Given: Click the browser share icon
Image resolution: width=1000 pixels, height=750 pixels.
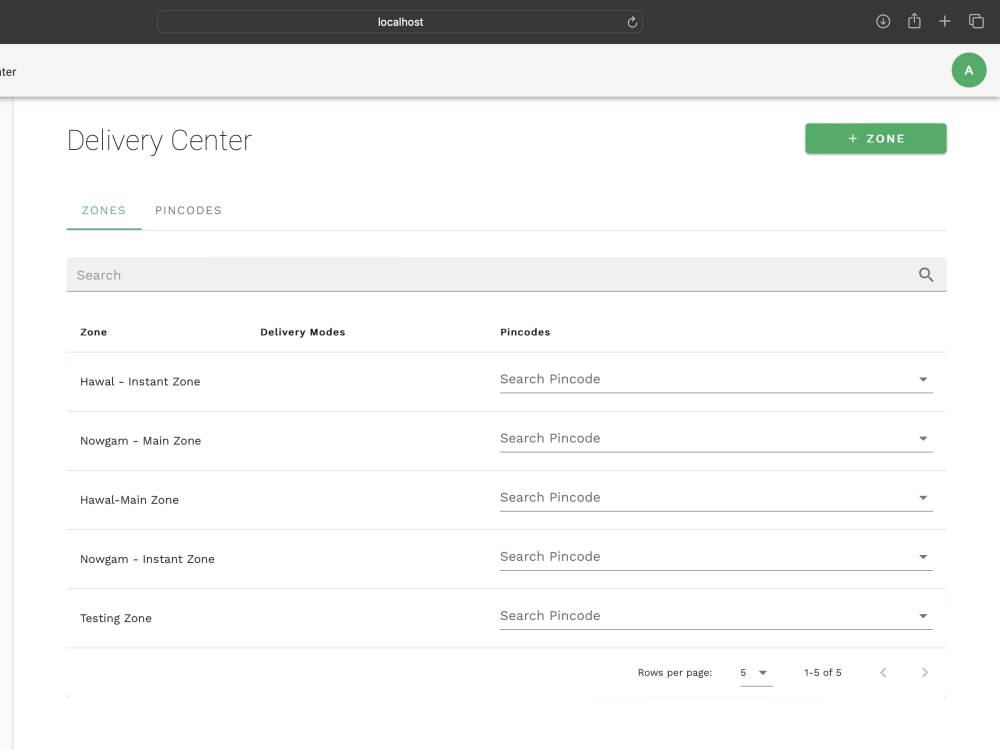Looking at the screenshot, I should [x=914, y=21].
